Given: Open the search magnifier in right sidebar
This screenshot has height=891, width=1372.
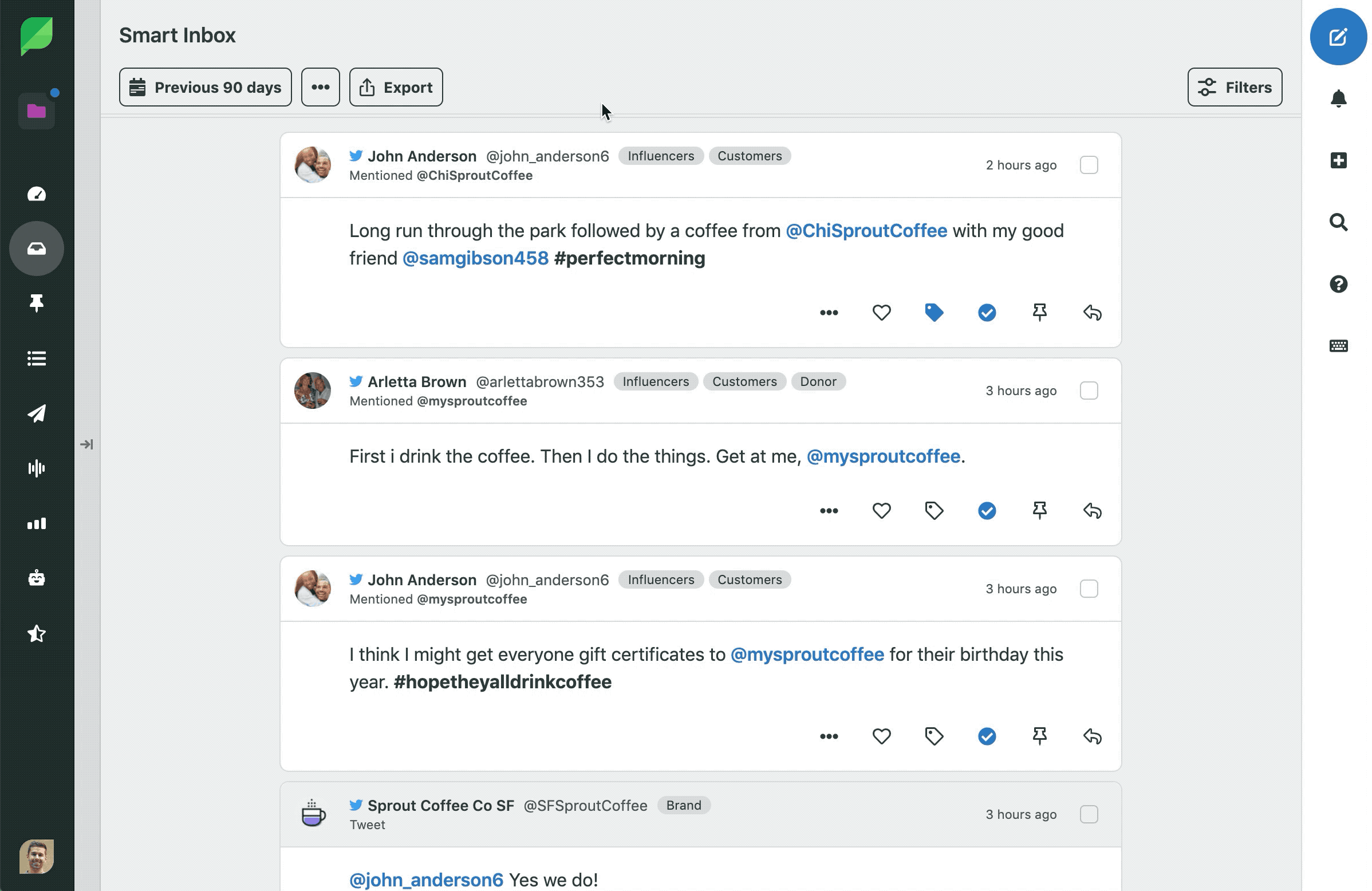Looking at the screenshot, I should tap(1338, 222).
